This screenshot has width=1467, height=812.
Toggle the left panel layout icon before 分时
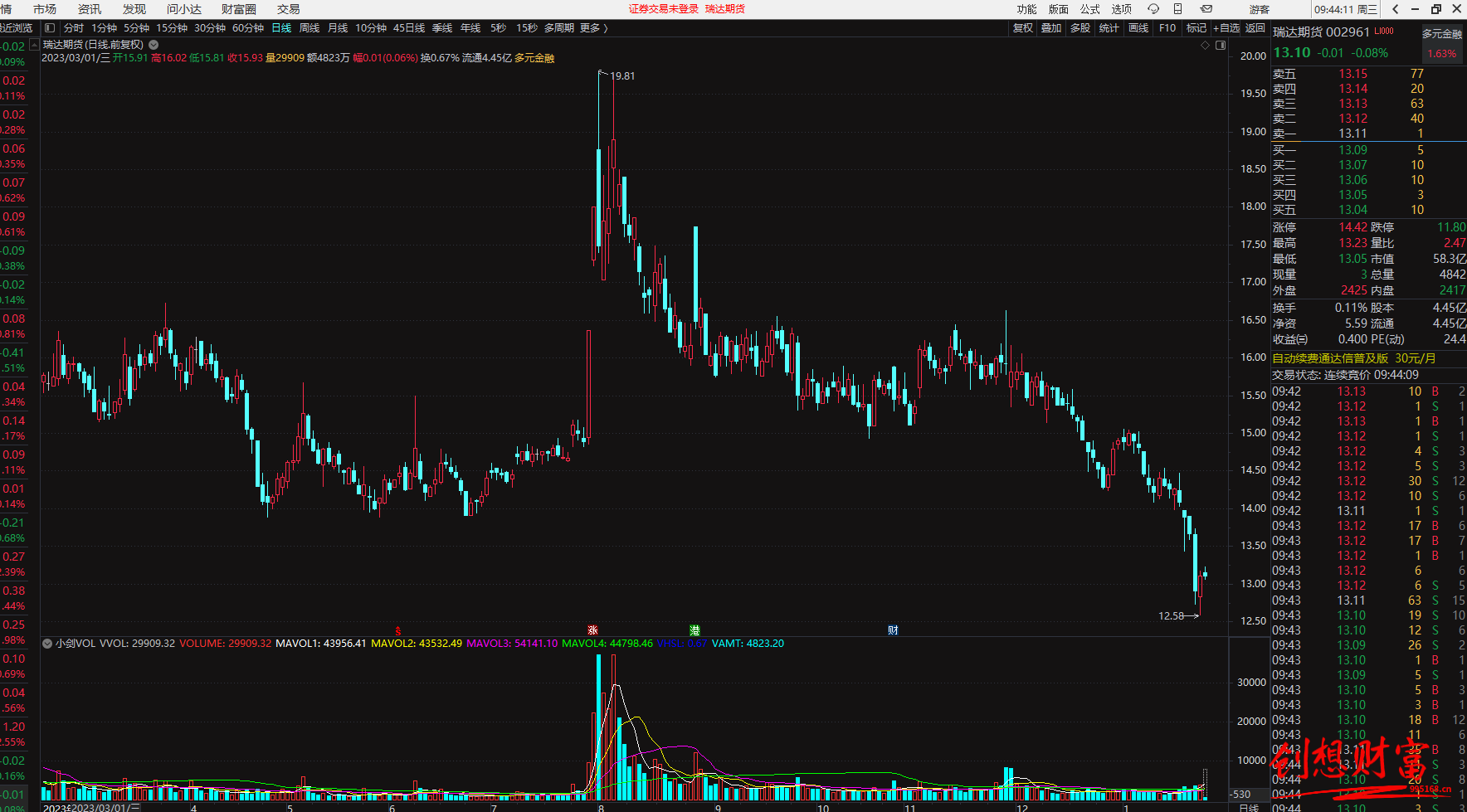click(50, 28)
